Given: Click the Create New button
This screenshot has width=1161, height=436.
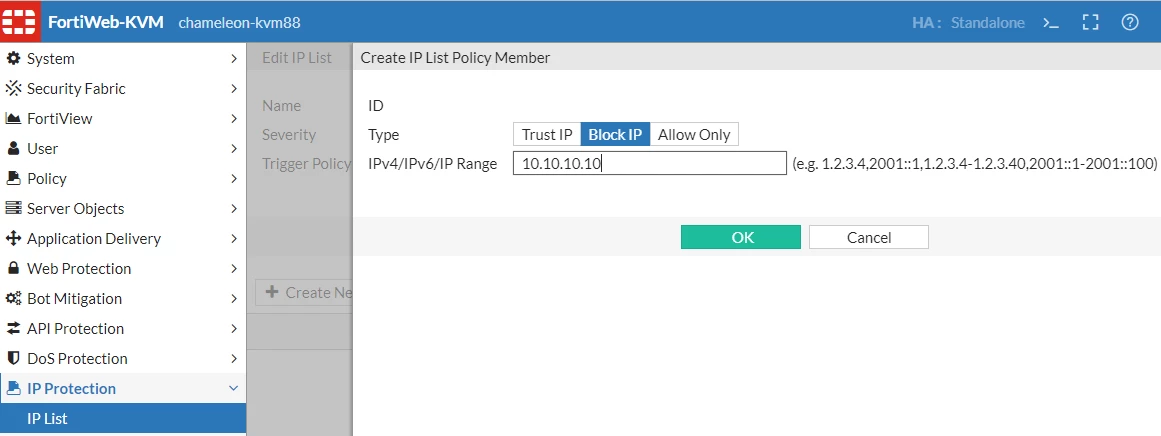Looking at the screenshot, I should click(304, 292).
